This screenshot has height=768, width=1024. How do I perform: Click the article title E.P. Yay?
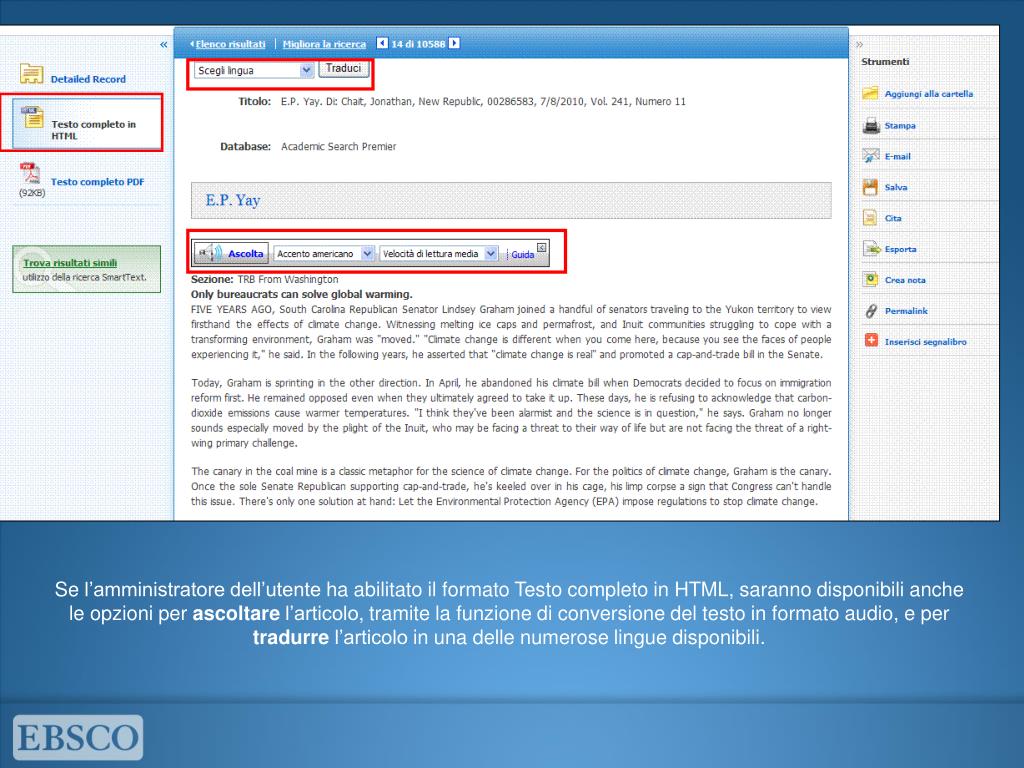click(x=232, y=200)
